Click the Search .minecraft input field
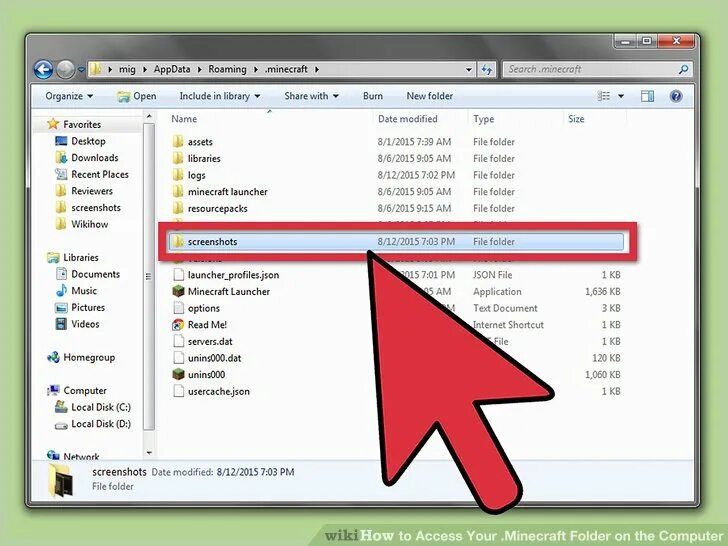Image resolution: width=728 pixels, height=546 pixels. pos(590,70)
